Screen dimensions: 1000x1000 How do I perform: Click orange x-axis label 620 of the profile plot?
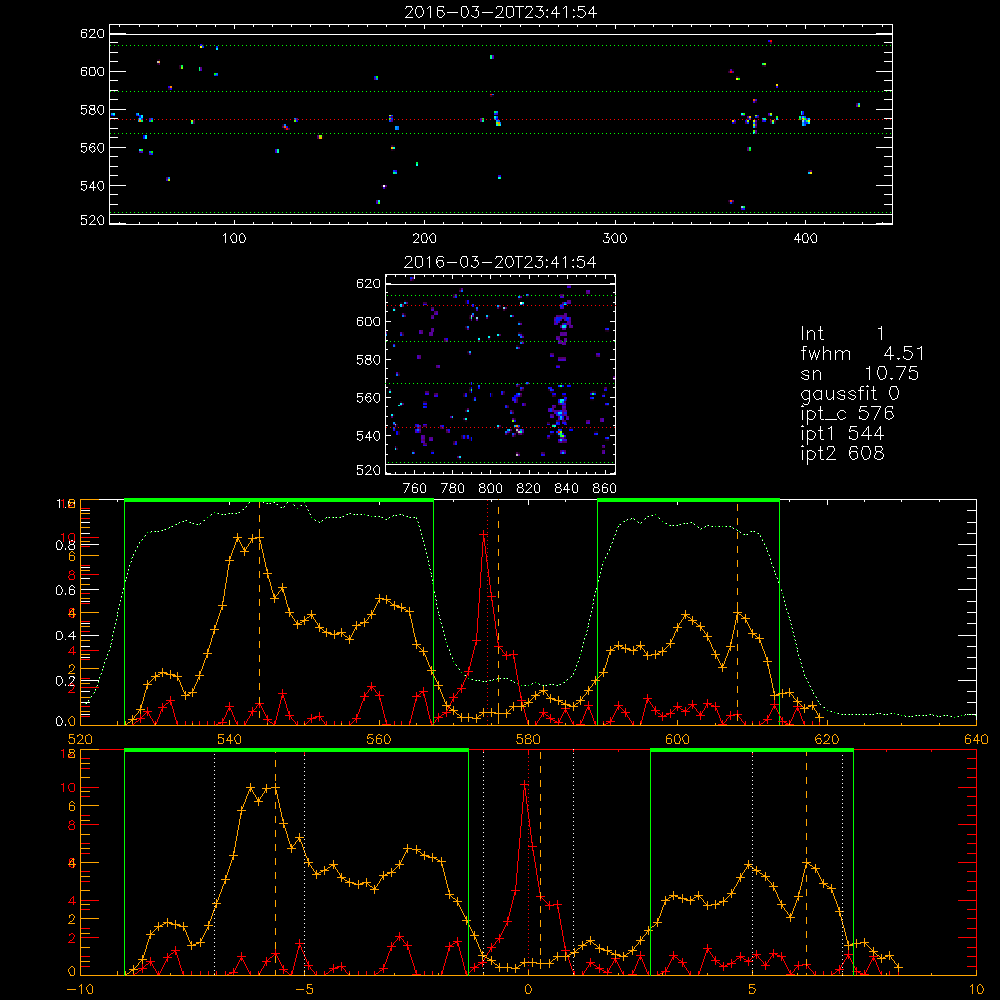point(827,740)
